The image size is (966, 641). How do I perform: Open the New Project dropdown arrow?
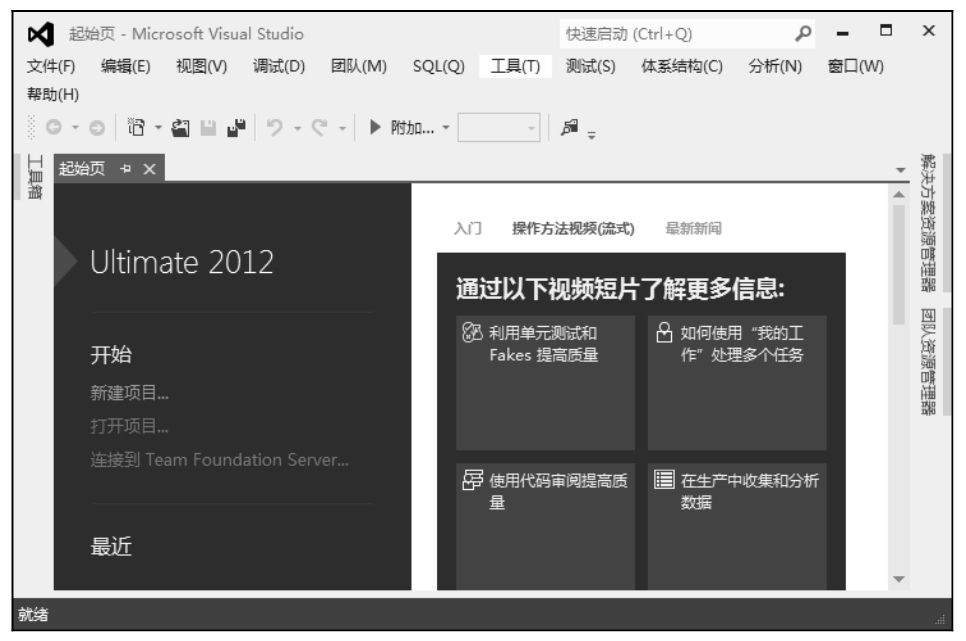(158, 128)
